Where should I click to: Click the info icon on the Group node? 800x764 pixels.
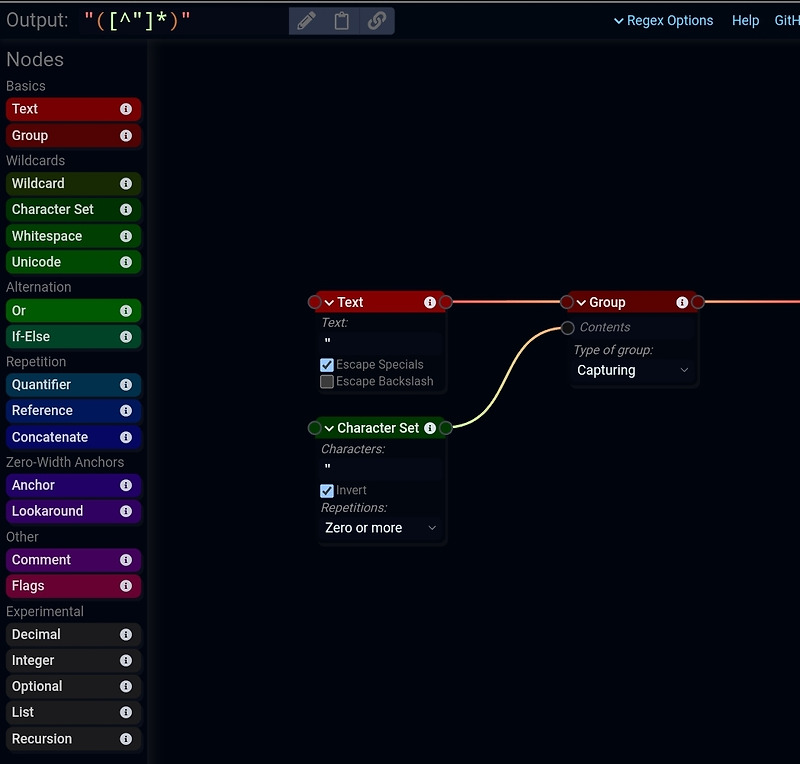682,301
